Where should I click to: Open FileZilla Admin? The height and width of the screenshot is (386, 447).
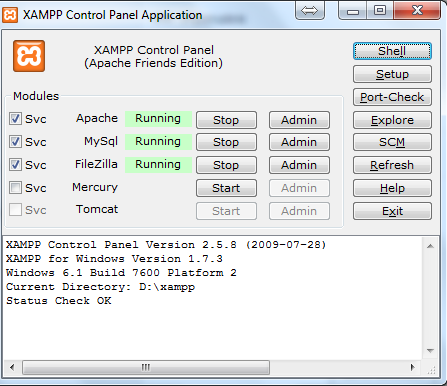299,165
